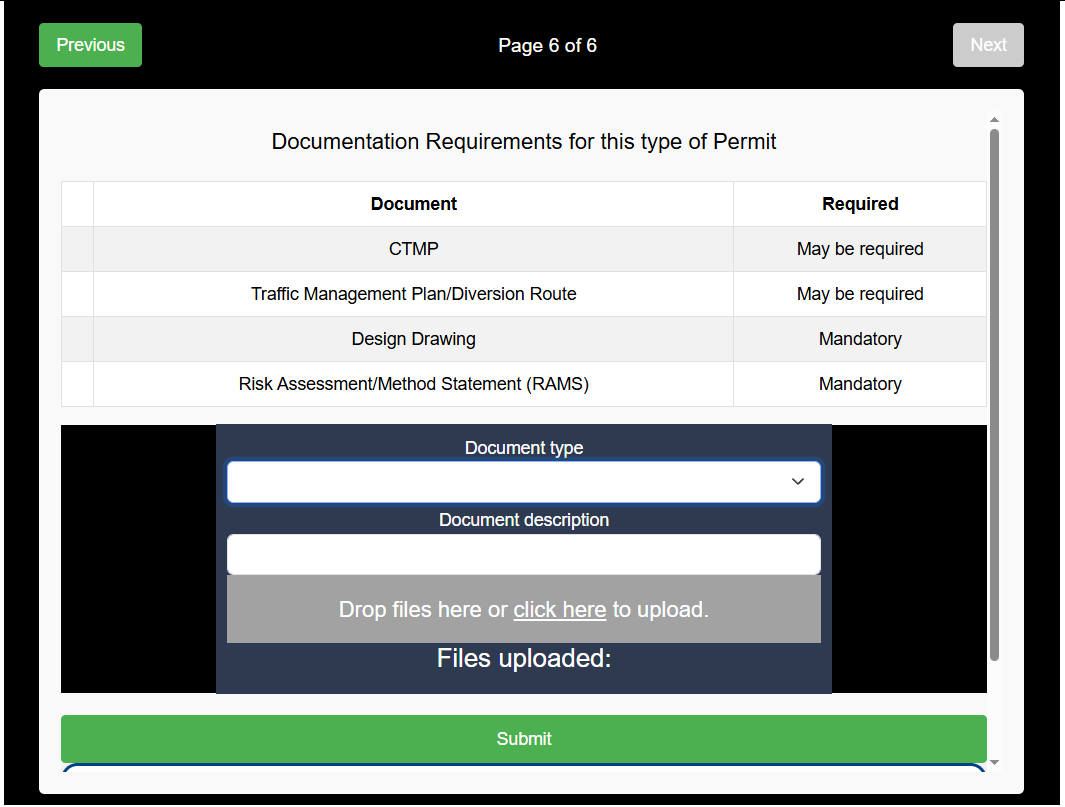
Task: Click the Design Drawing row
Action: click(x=413, y=338)
